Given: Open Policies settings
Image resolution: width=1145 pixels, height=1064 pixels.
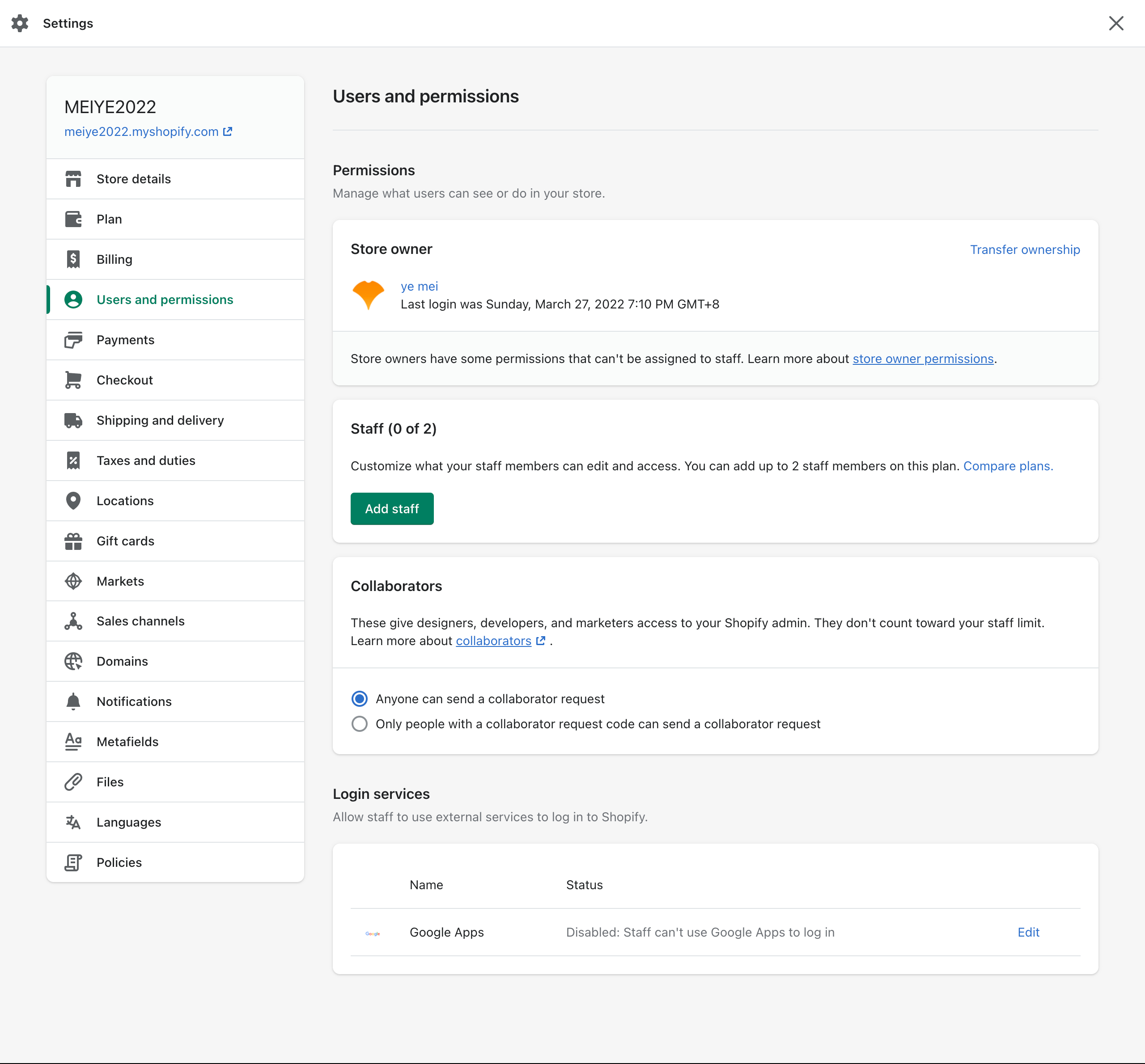Looking at the screenshot, I should tap(175, 862).
